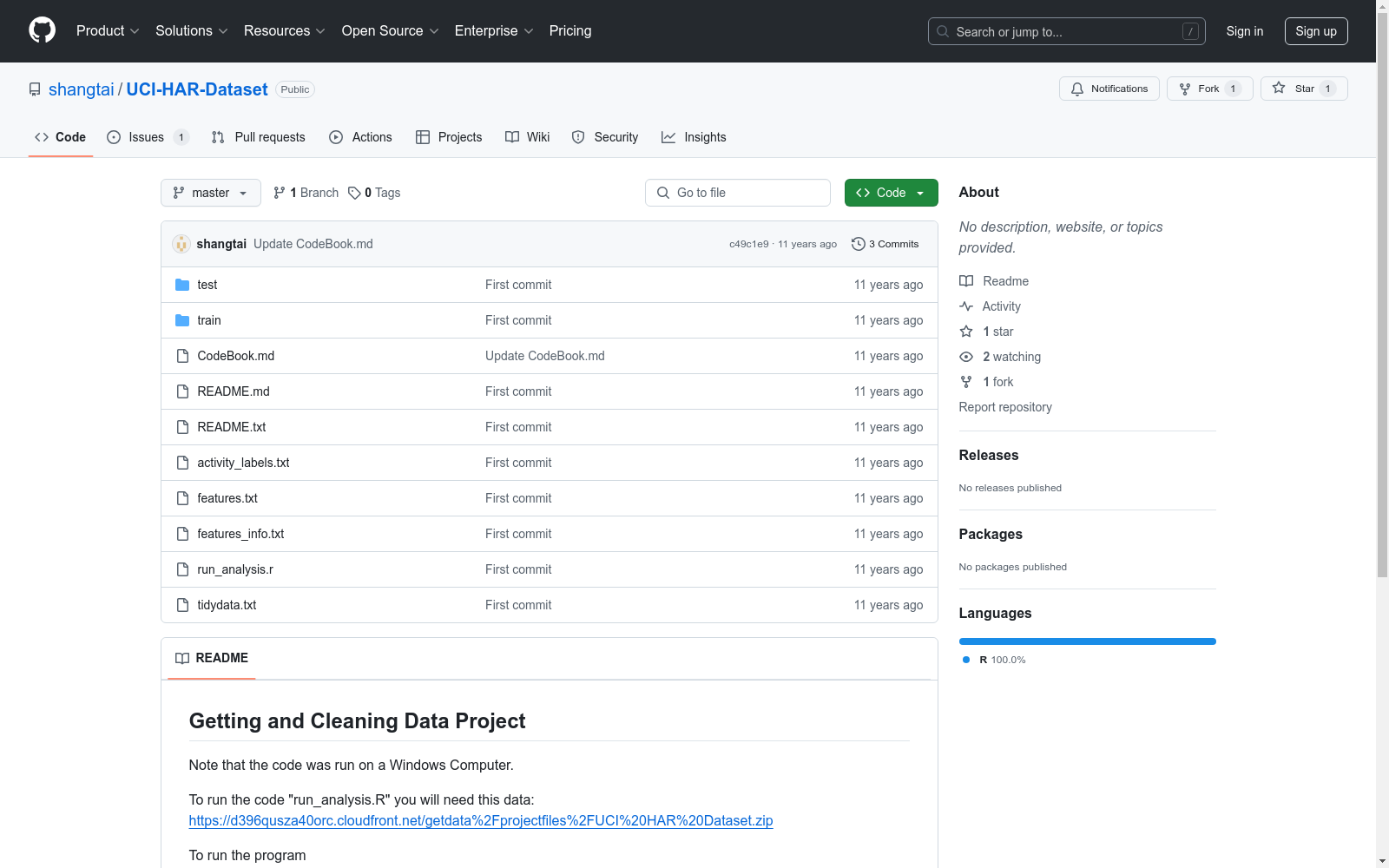Expand the Solutions menu
The width and height of the screenshot is (1389, 868).
(192, 31)
